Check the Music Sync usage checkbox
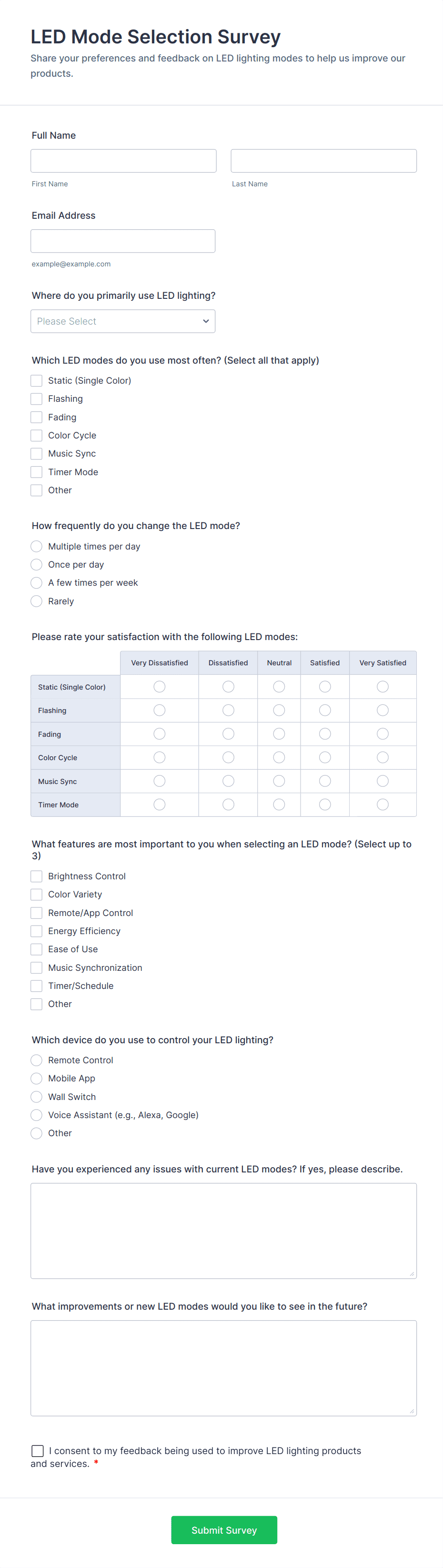Viewport: 443px width, 1568px height. click(x=36, y=453)
